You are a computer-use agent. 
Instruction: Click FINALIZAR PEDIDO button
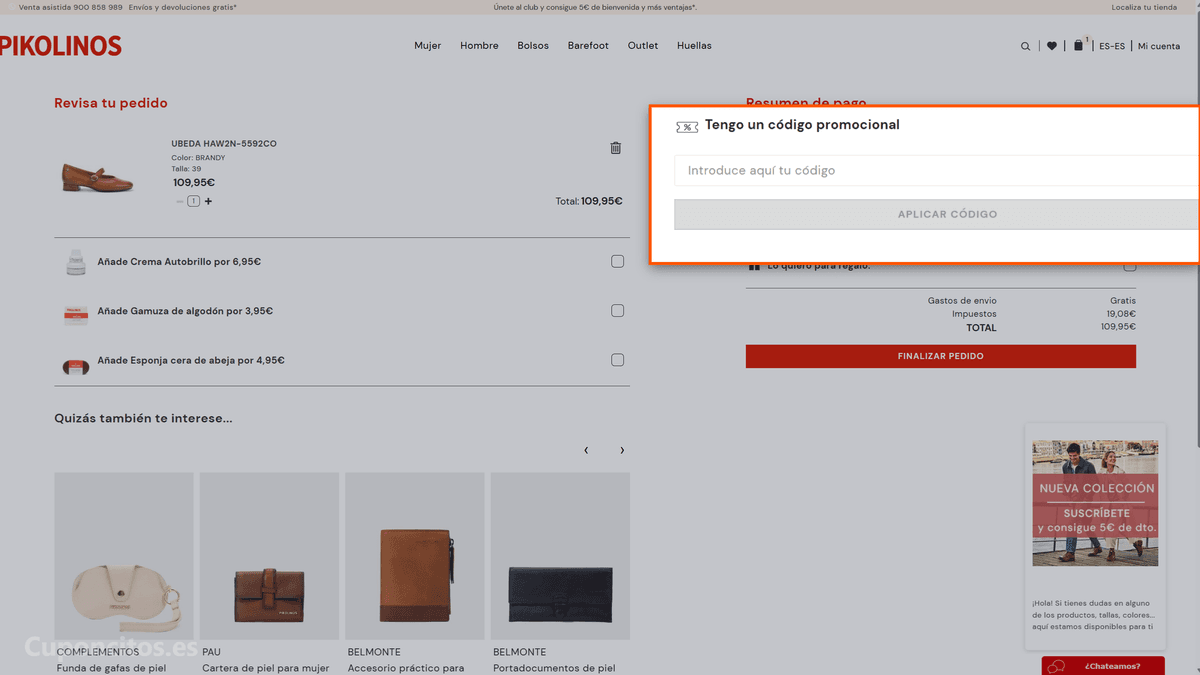pos(941,356)
